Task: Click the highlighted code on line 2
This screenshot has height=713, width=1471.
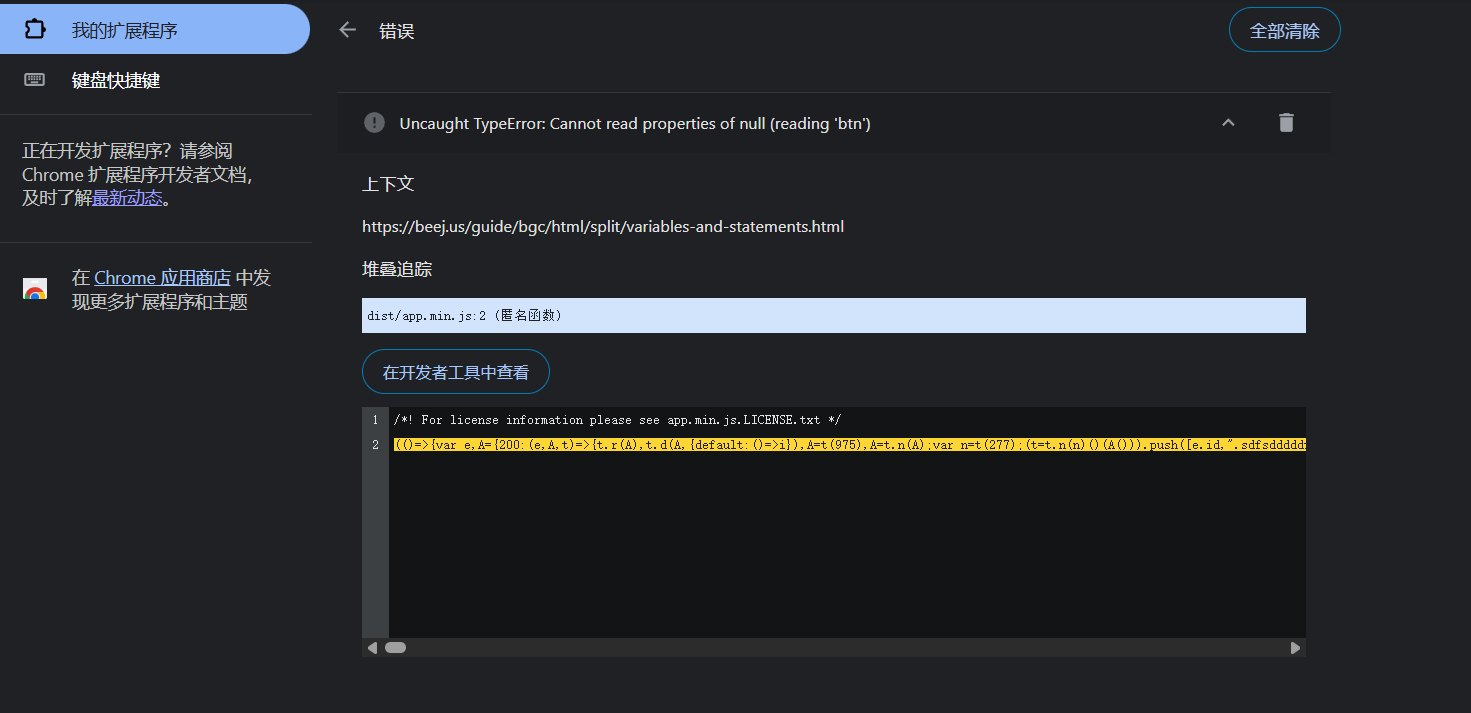Action: point(848,445)
